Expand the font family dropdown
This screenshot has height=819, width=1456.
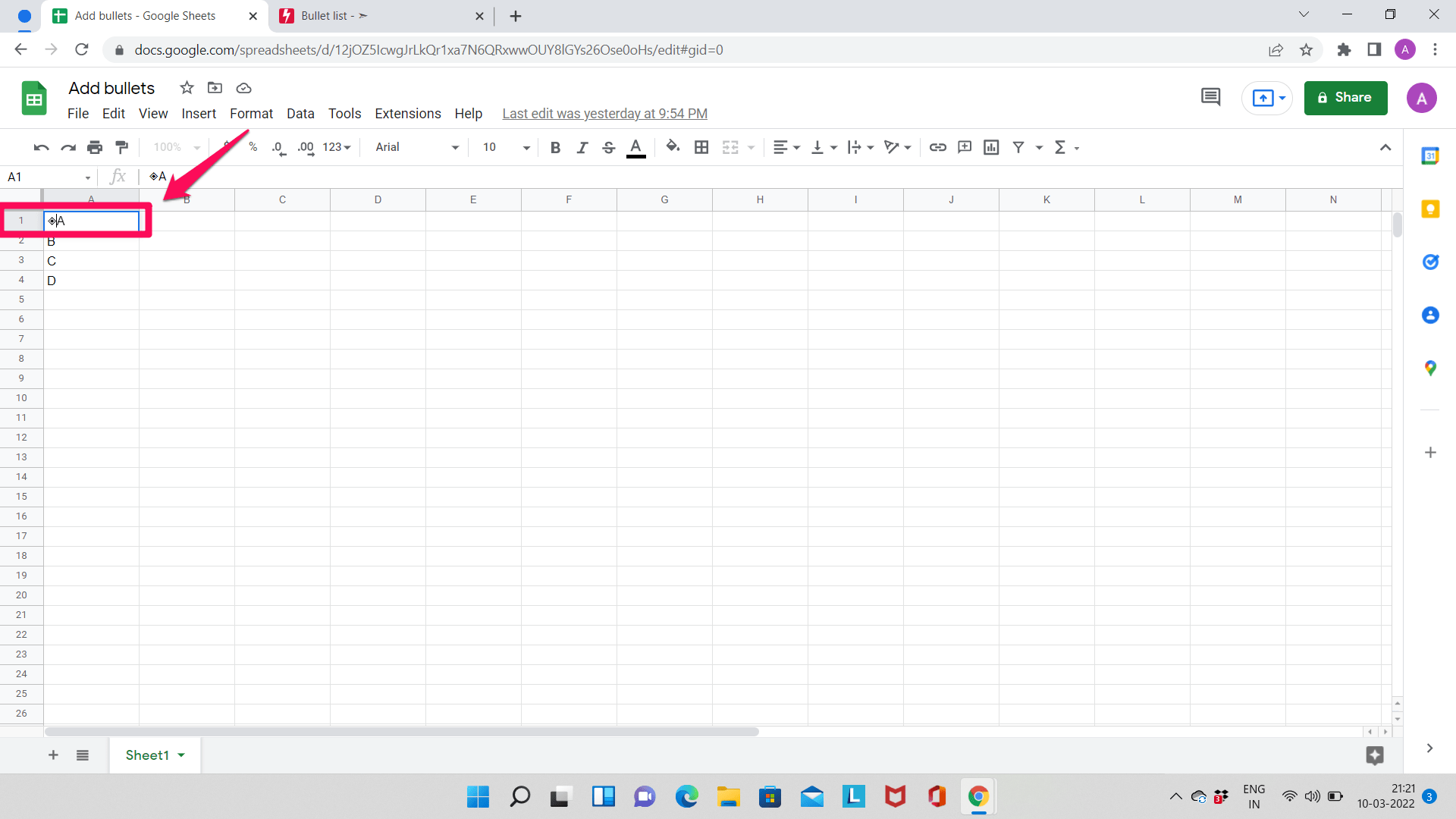456,147
